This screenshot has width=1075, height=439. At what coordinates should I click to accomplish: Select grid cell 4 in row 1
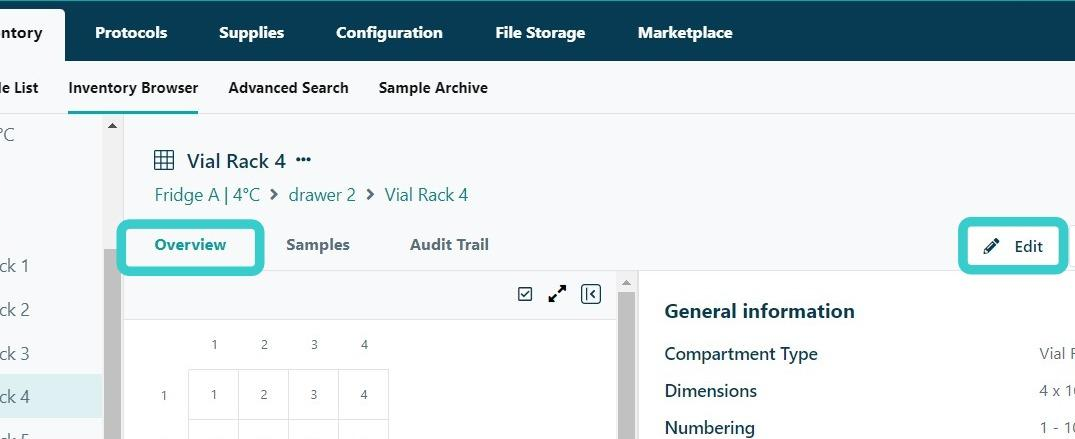click(364, 394)
